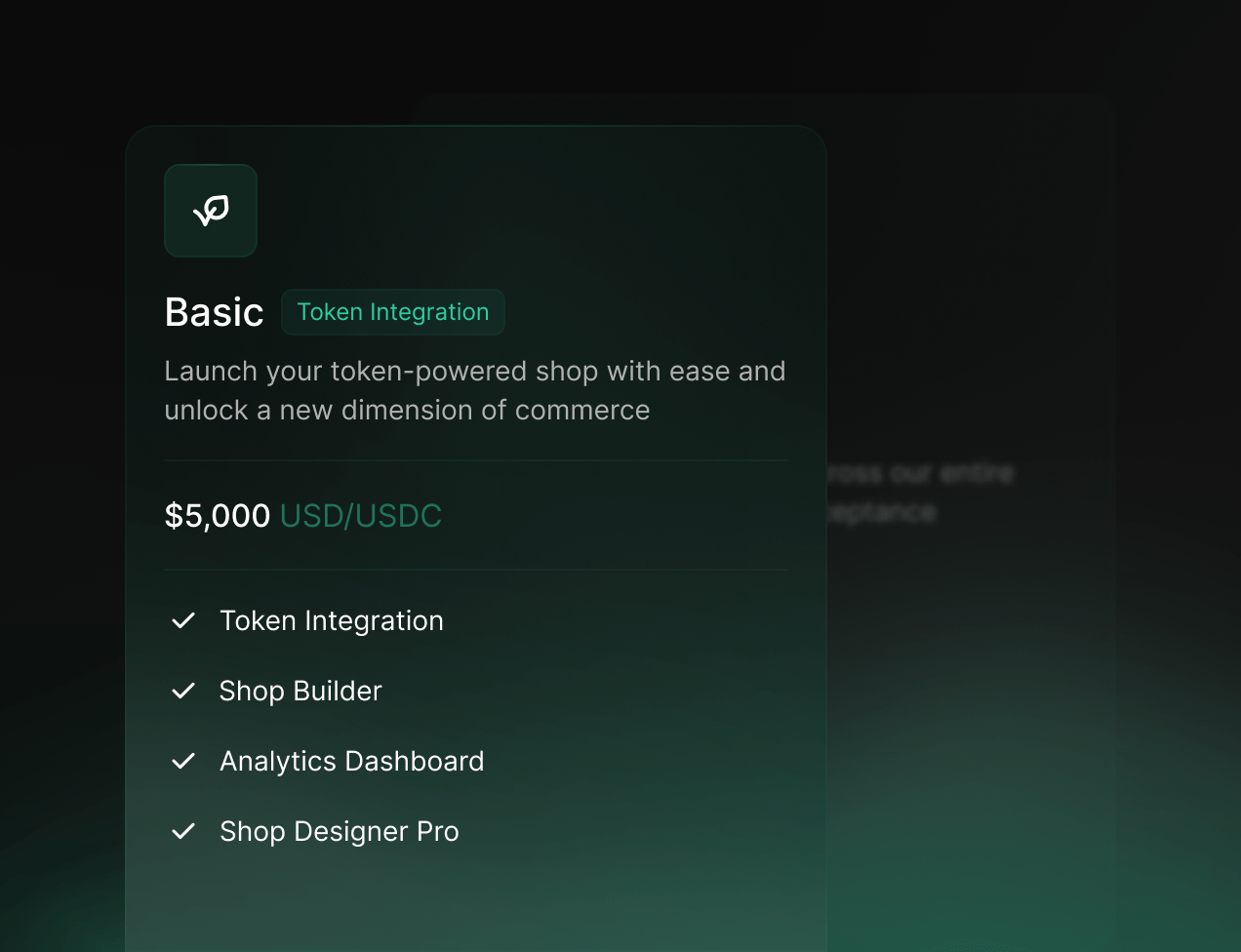The height and width of the screenshot is (952, 1241).
Task: Click the Analytics Dashboard feature text
Action: 352,762
